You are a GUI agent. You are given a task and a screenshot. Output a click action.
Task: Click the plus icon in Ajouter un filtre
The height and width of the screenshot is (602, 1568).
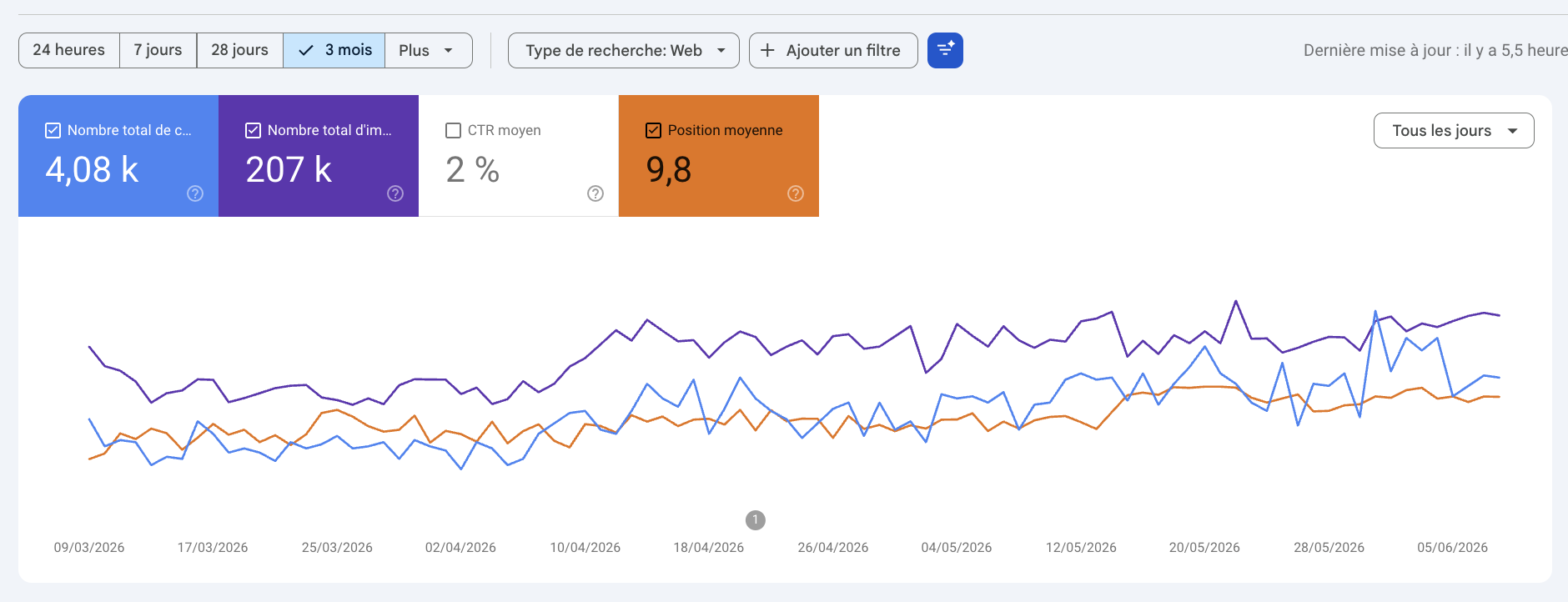click(767, 50)
